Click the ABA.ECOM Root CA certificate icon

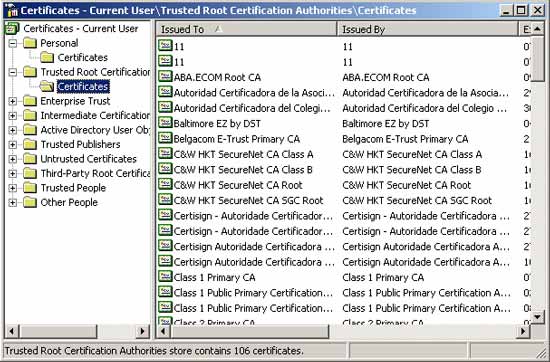pos(165,76)
